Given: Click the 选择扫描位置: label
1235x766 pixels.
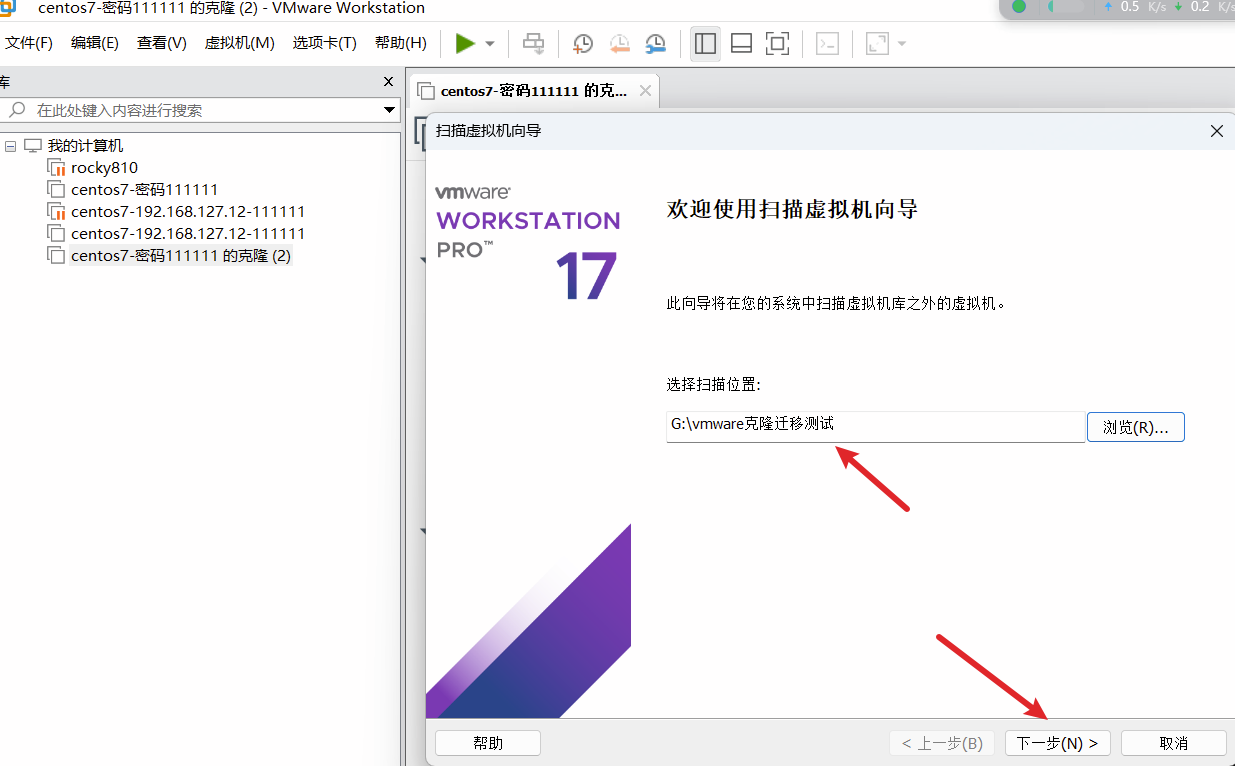Looking at the screenshot, I should point(714,385).
